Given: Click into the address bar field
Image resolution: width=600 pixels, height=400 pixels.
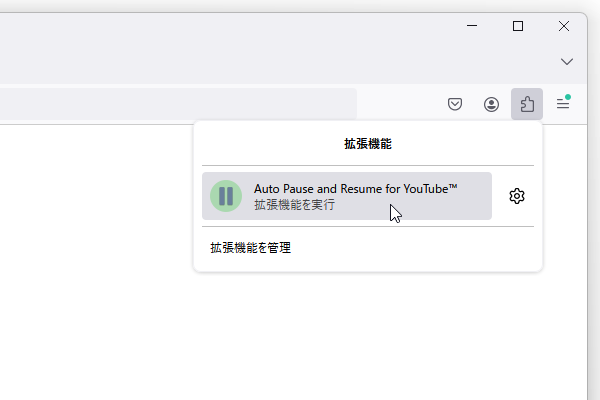Looking at the screenshot, I should pyautogui.click(x=178, y=104).
